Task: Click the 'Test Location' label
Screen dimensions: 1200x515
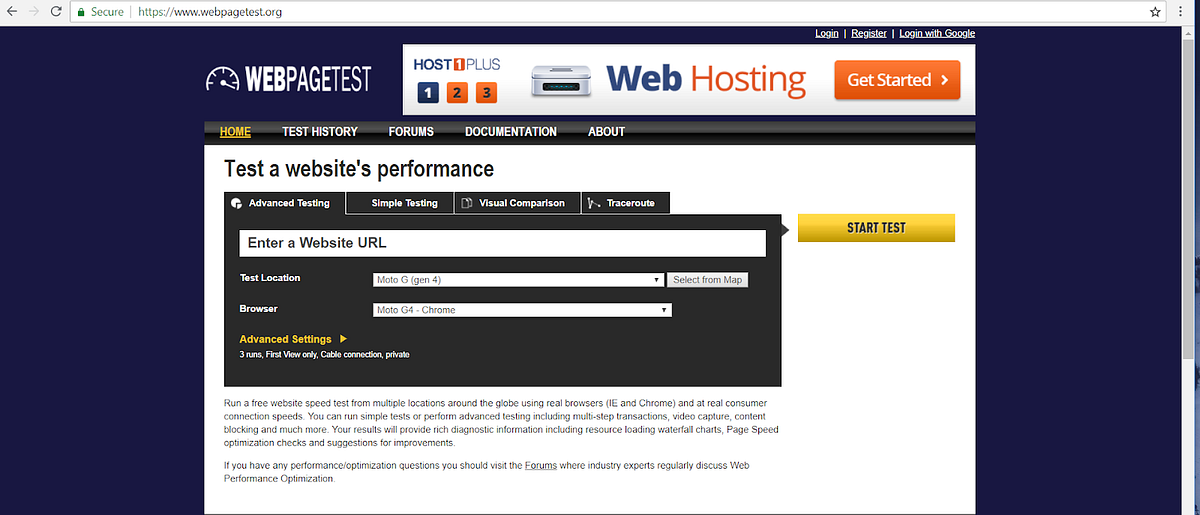Action: click(x=270, y=278)
